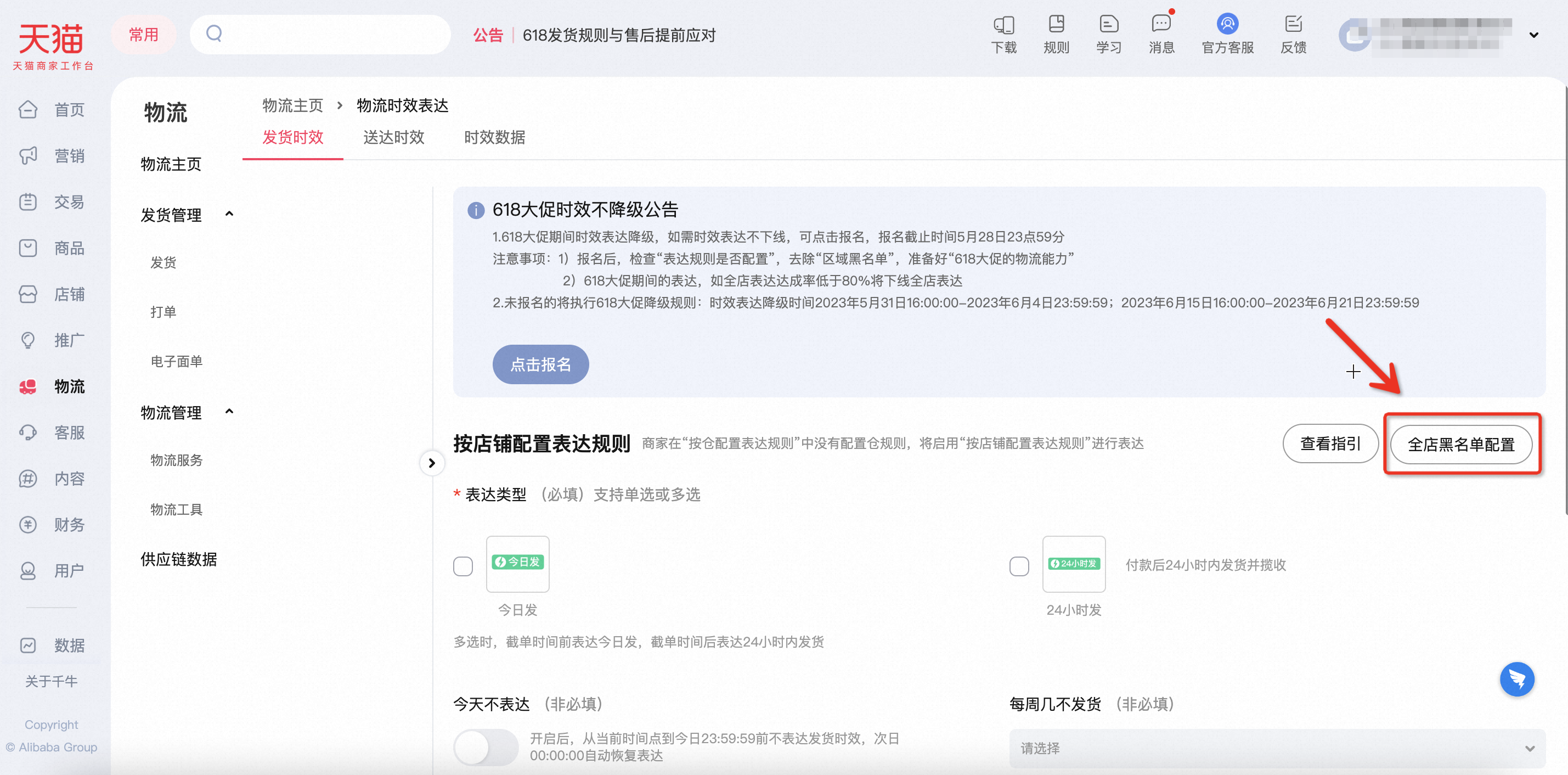1568x775 pixels.
Task: Check the 今日发 checkbox
Action: tap(462, 566)
